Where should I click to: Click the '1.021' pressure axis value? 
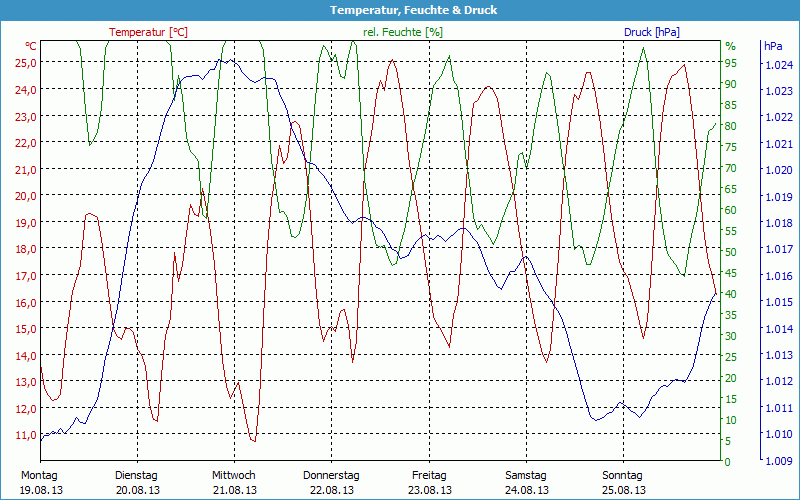[x=780, y=144]
